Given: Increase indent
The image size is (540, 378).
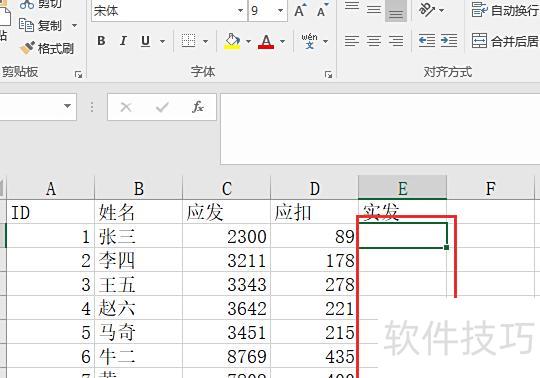Looking at the screenshot, I should tap(449, 41).
